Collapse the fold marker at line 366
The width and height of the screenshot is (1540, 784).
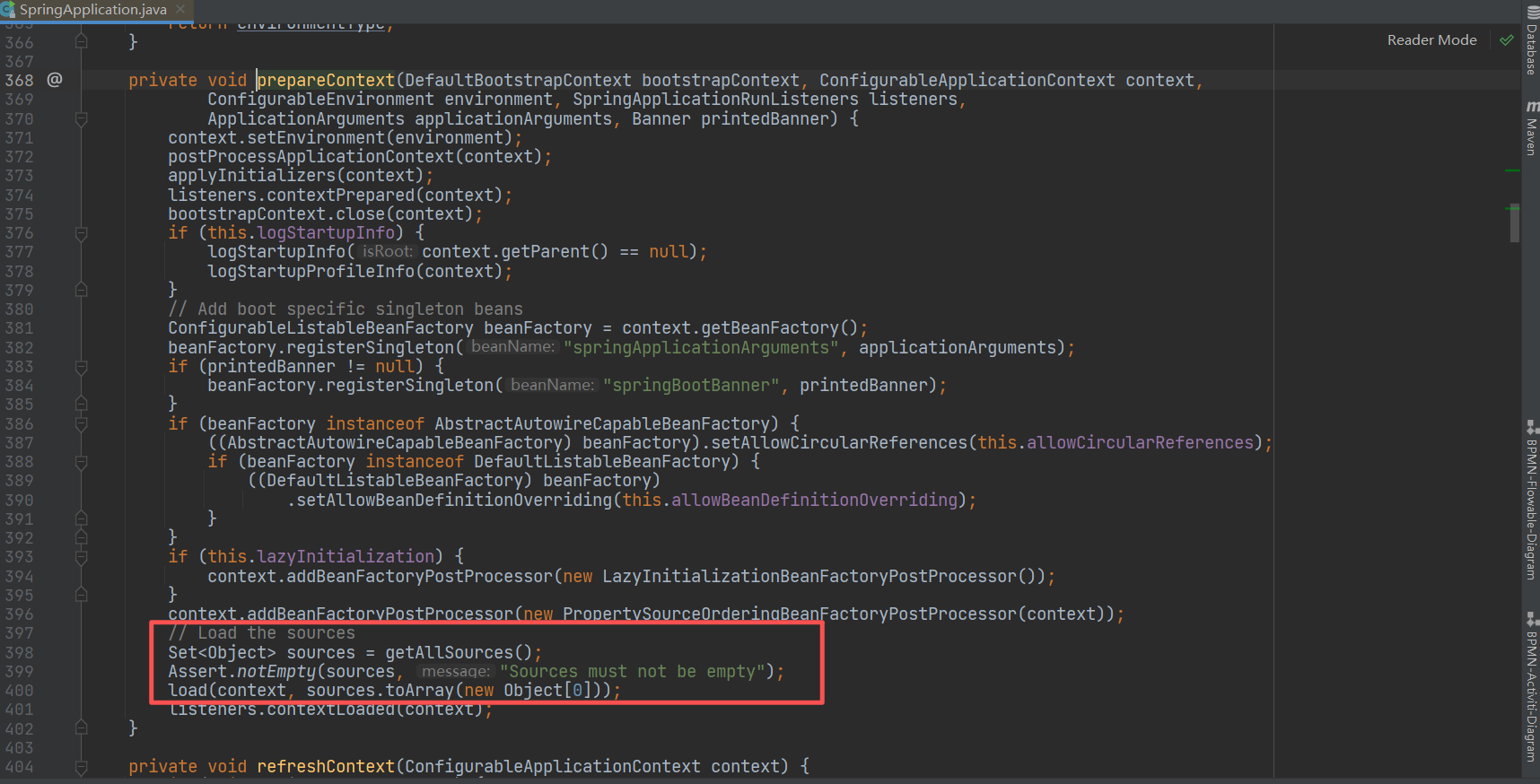point(82,41)
